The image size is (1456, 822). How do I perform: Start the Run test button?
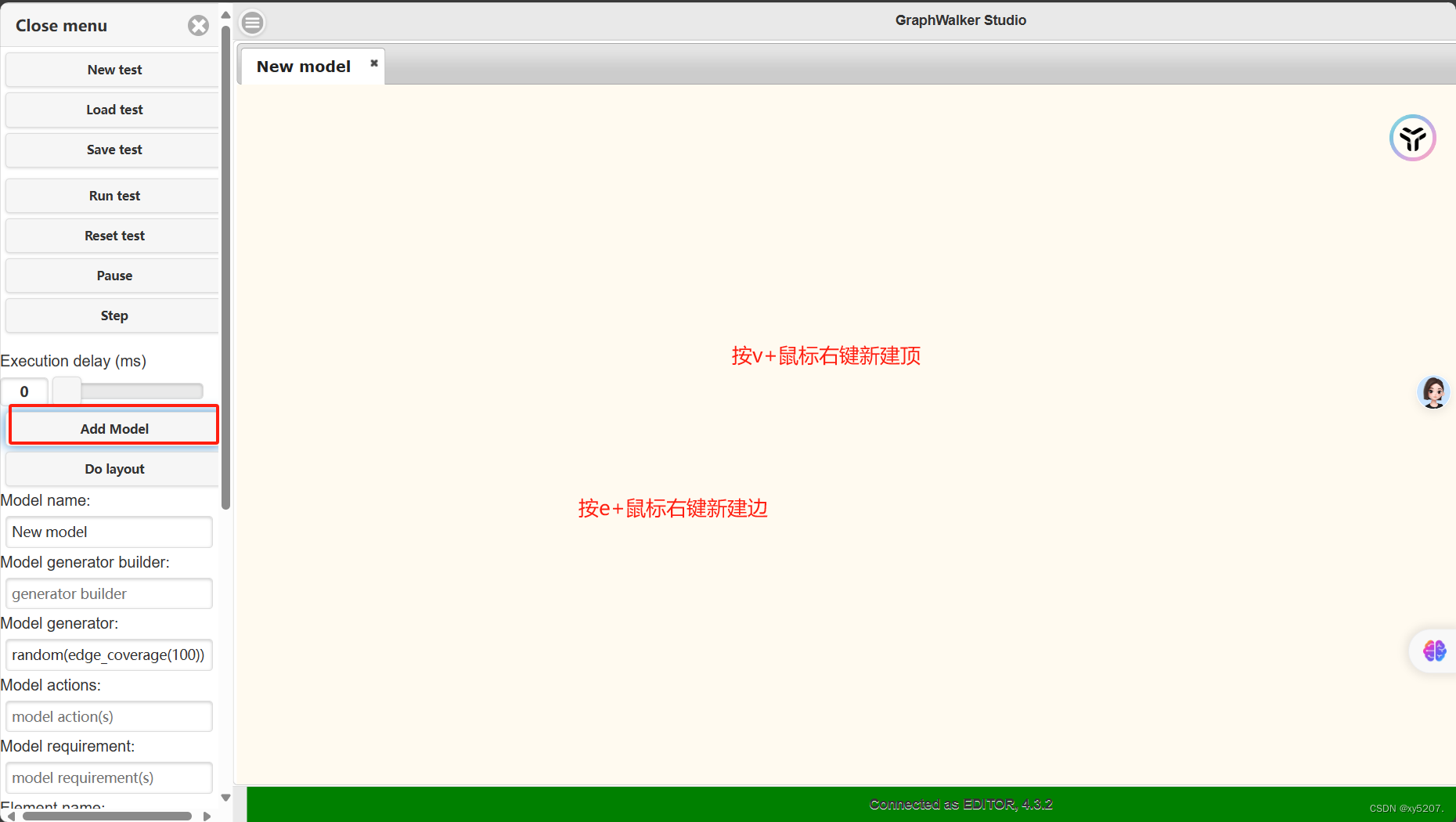click(x=113, y=196)
